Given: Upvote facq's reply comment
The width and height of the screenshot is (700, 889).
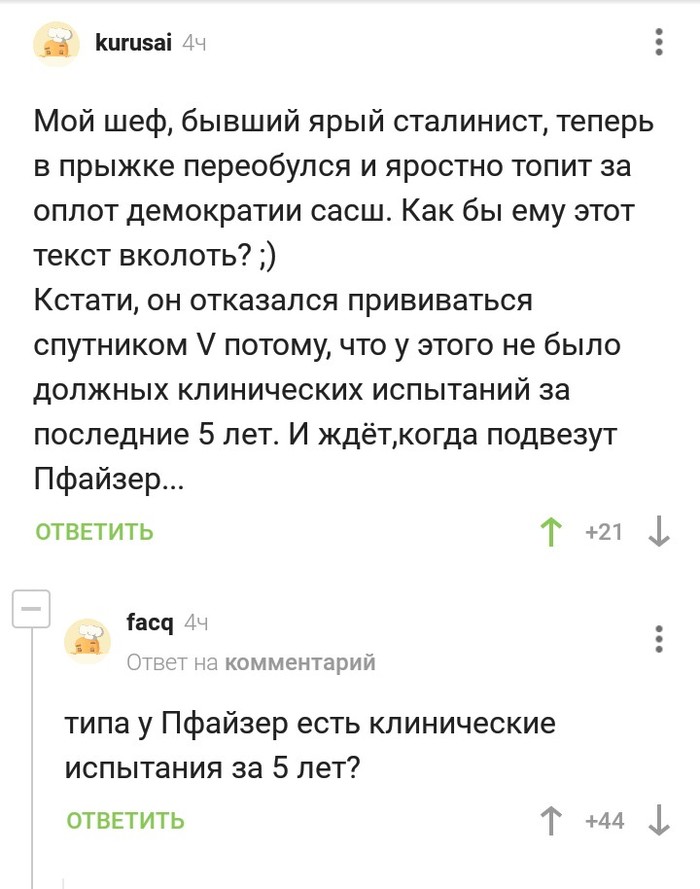Looking at the screenshot, I should (551, 821).
